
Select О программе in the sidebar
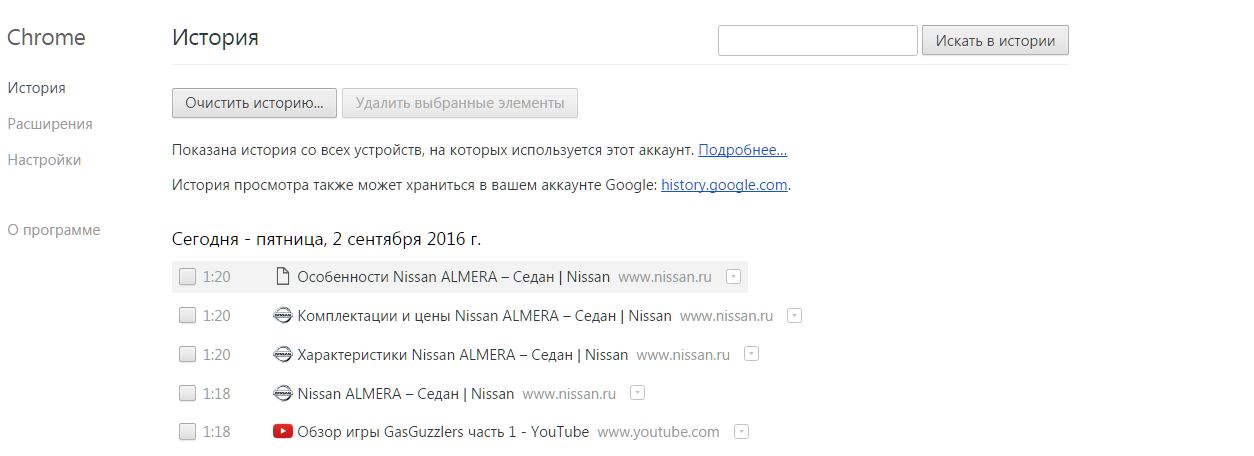click(54, 230)
